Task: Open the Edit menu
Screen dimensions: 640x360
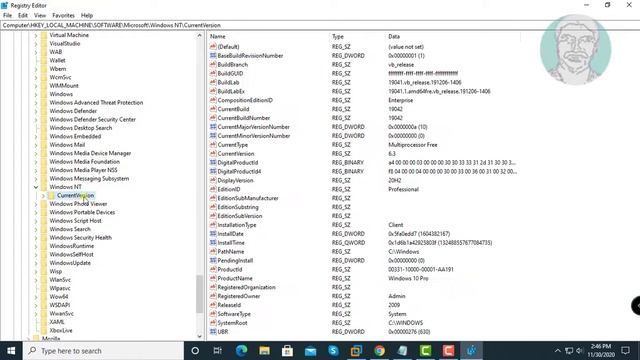Action: tap(23, 16)
